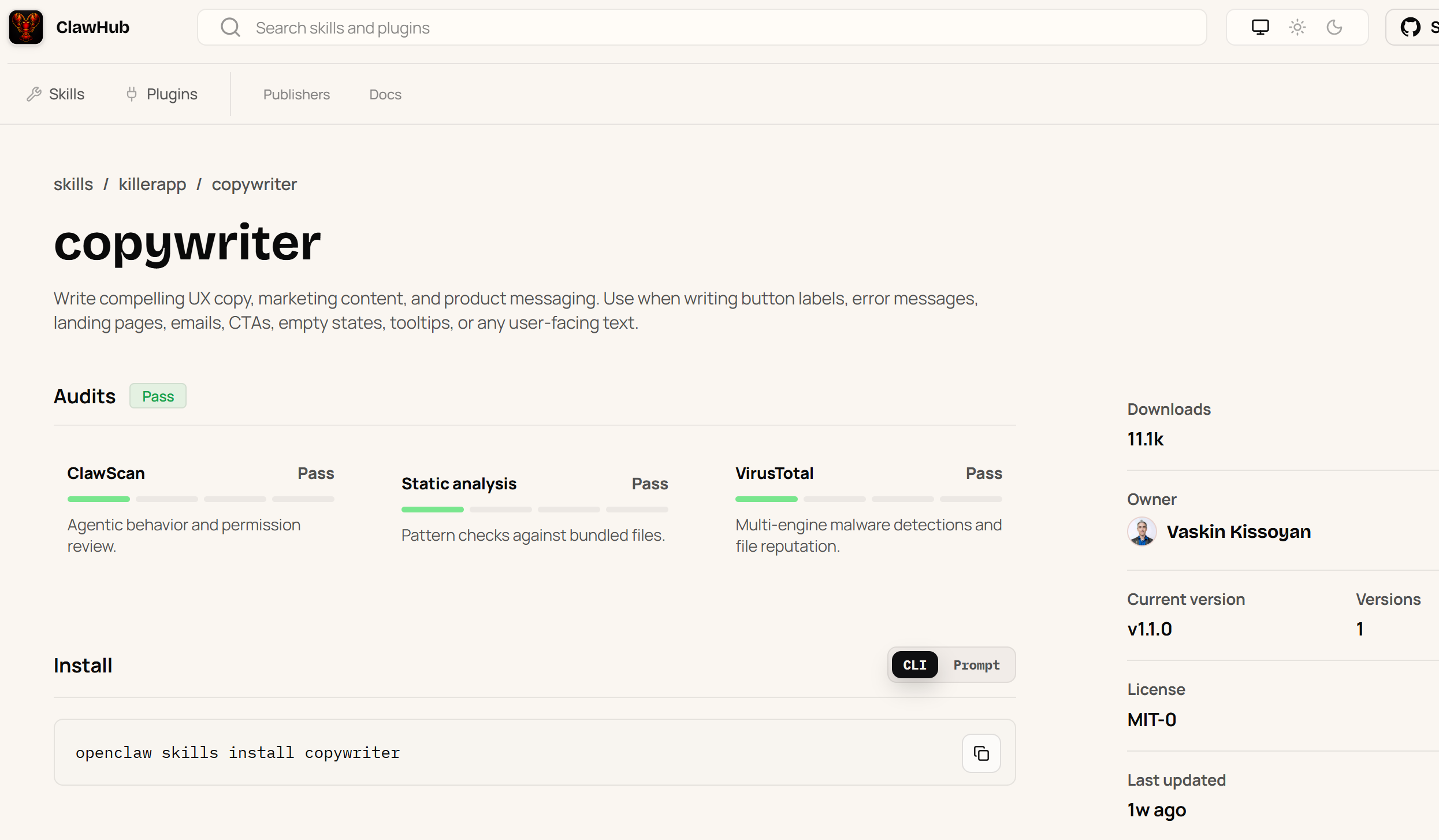This screenshot has width=1439, height=840.
Task: Select the Prompt install toggle
Action: [976, 665]
